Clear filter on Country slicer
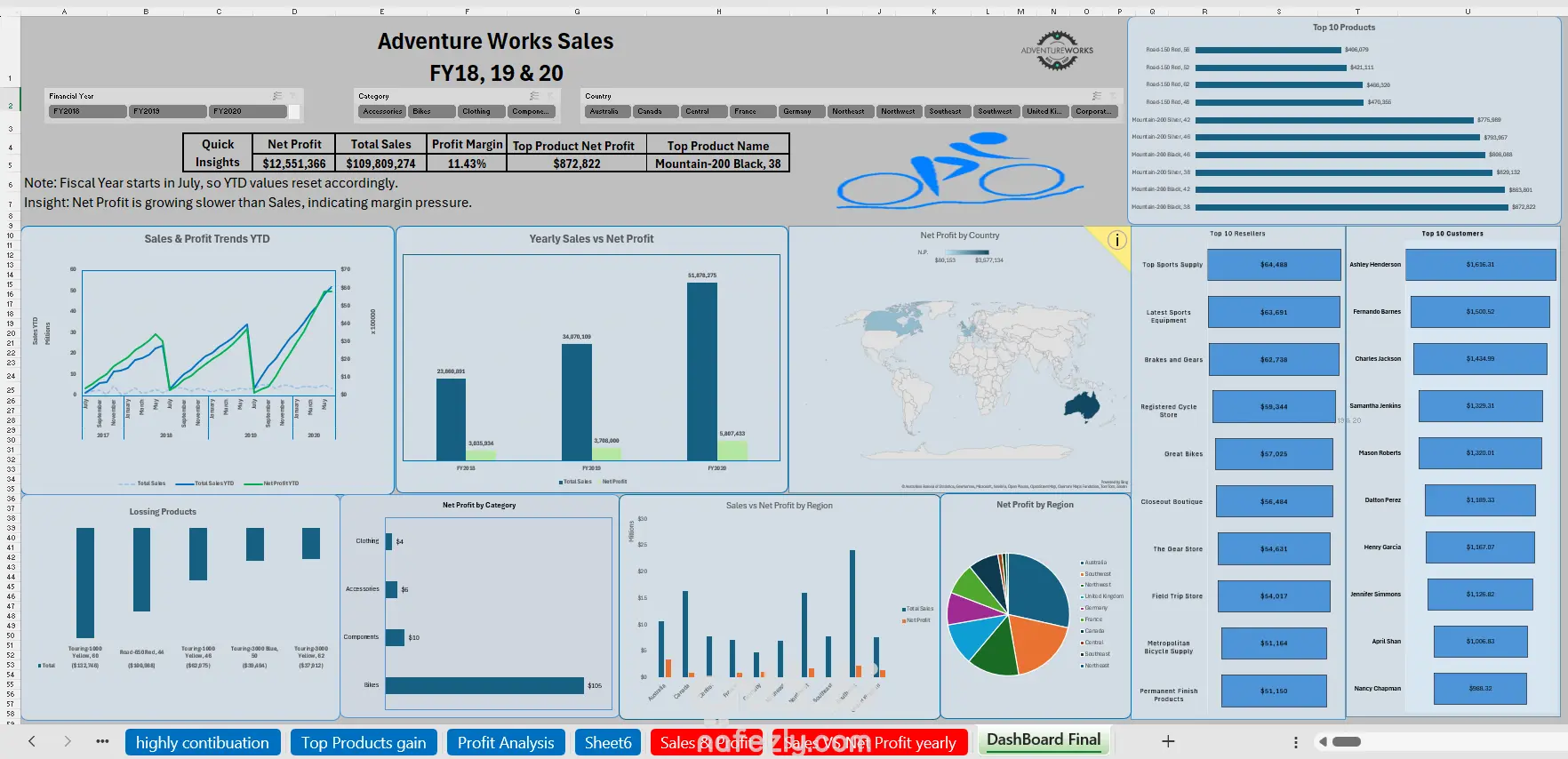 1112,96
